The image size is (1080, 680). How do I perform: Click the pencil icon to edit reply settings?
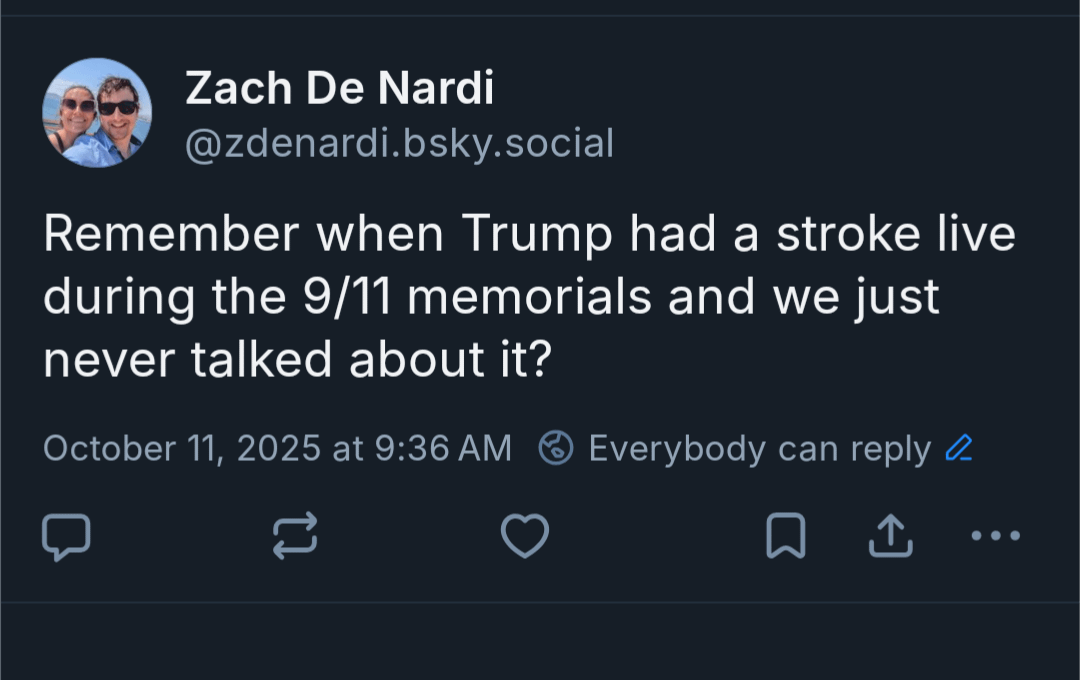coord(958,449)
